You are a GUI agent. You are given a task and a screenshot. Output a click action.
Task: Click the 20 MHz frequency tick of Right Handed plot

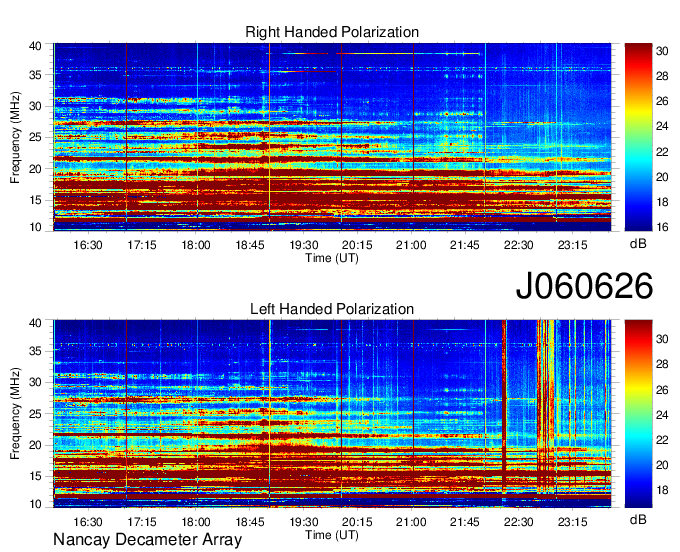[x=36, y=169]
